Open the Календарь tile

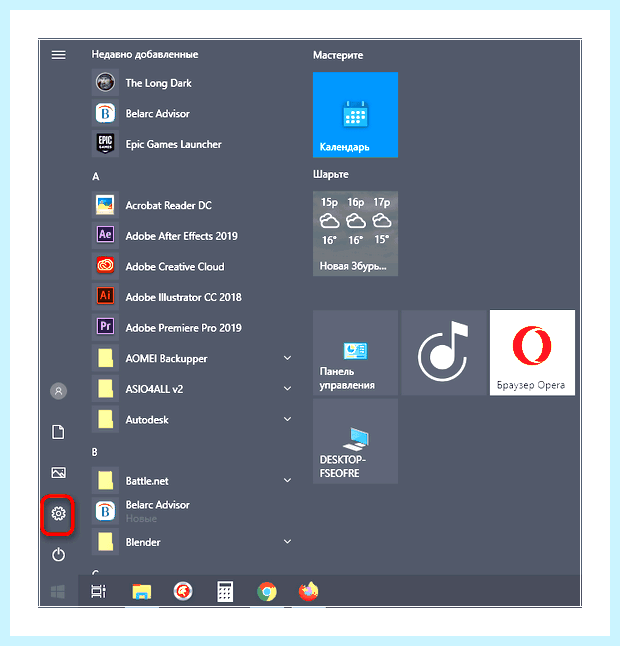point(355,115)
